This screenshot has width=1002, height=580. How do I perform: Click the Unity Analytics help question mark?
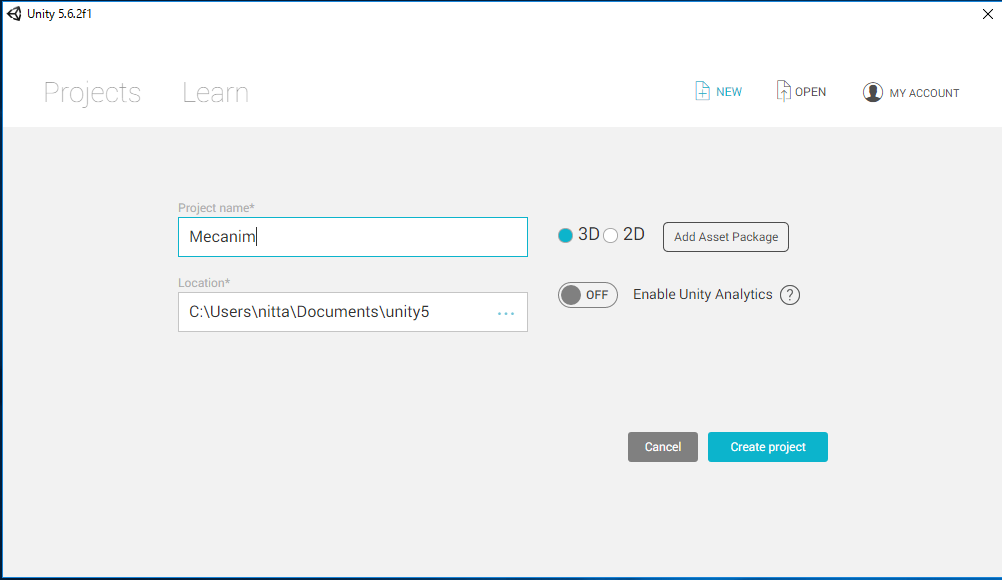(x=790, y=295)
